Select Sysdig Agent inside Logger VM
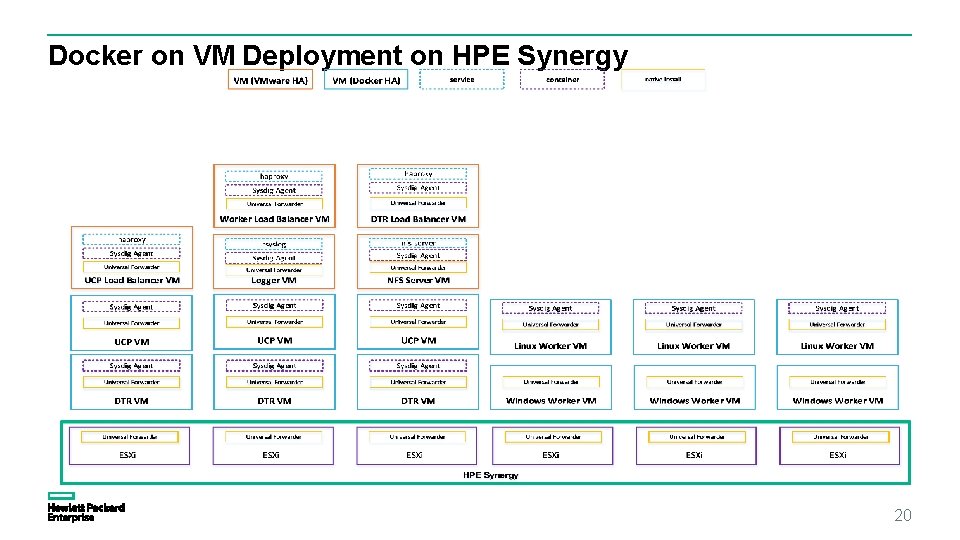The height and width of the screenshot is (540, 960). (274, 258)
